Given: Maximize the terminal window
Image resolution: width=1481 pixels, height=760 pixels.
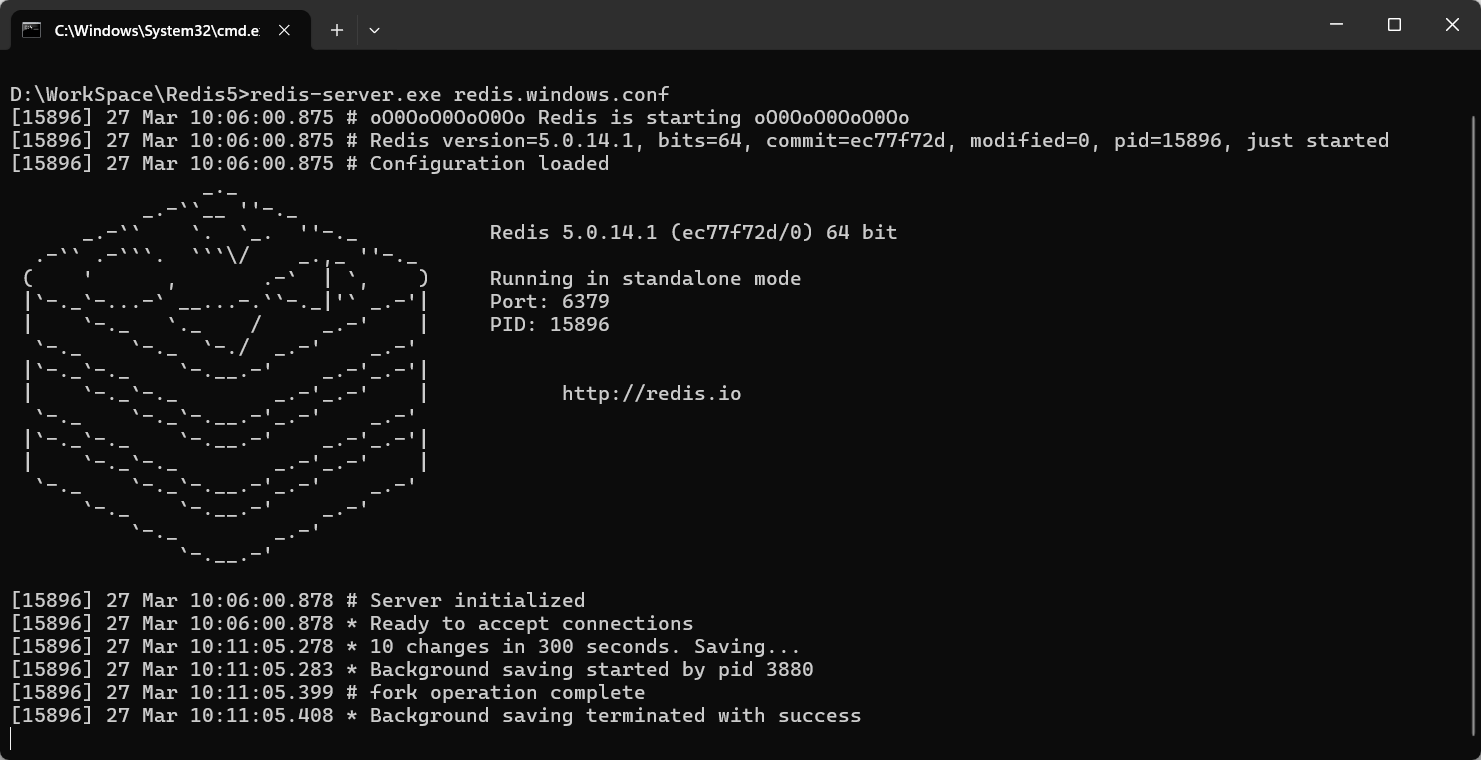Looking at the screenshot, I should (1394, 25).
